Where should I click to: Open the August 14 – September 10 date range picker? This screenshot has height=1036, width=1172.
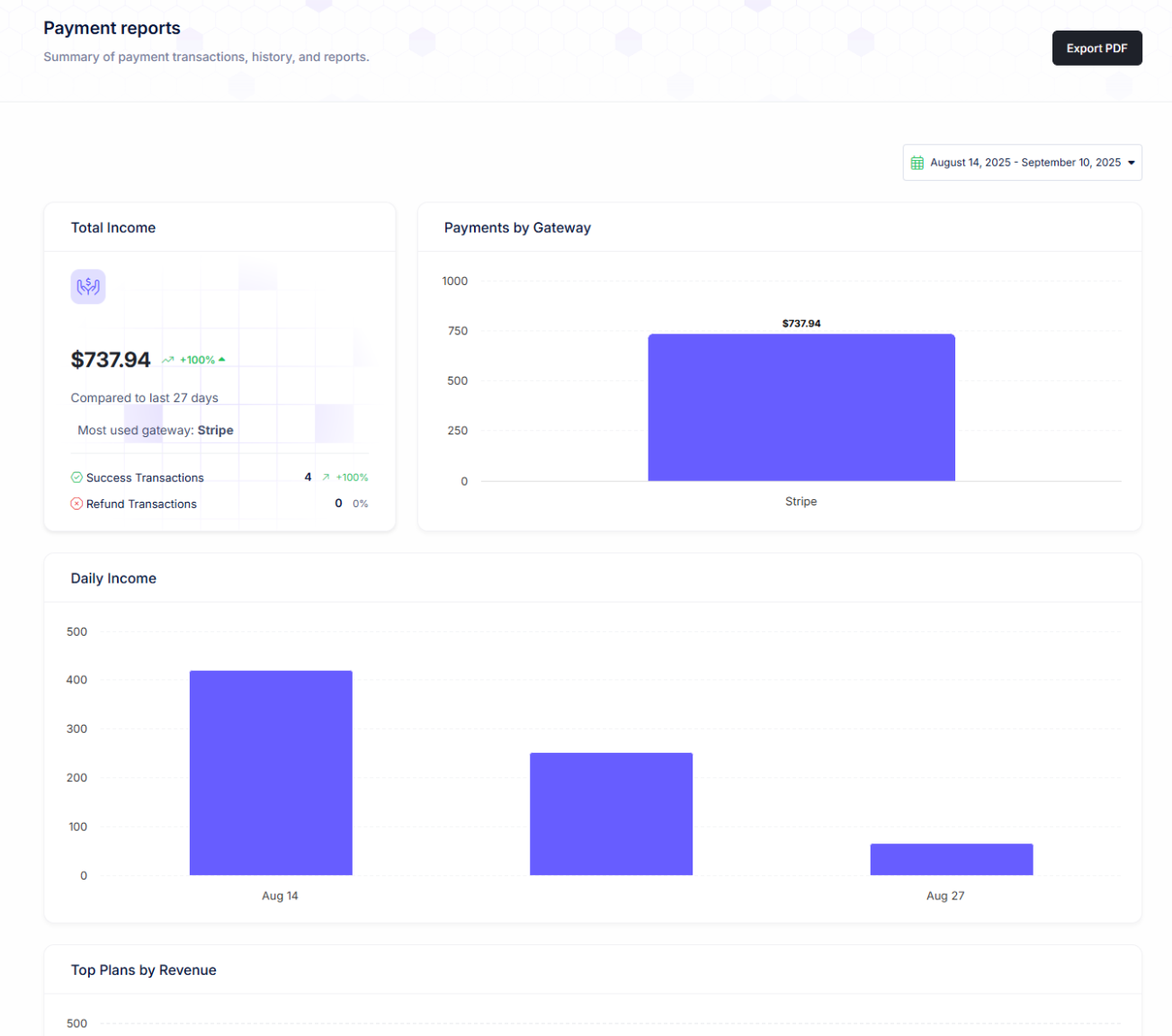1024,163
